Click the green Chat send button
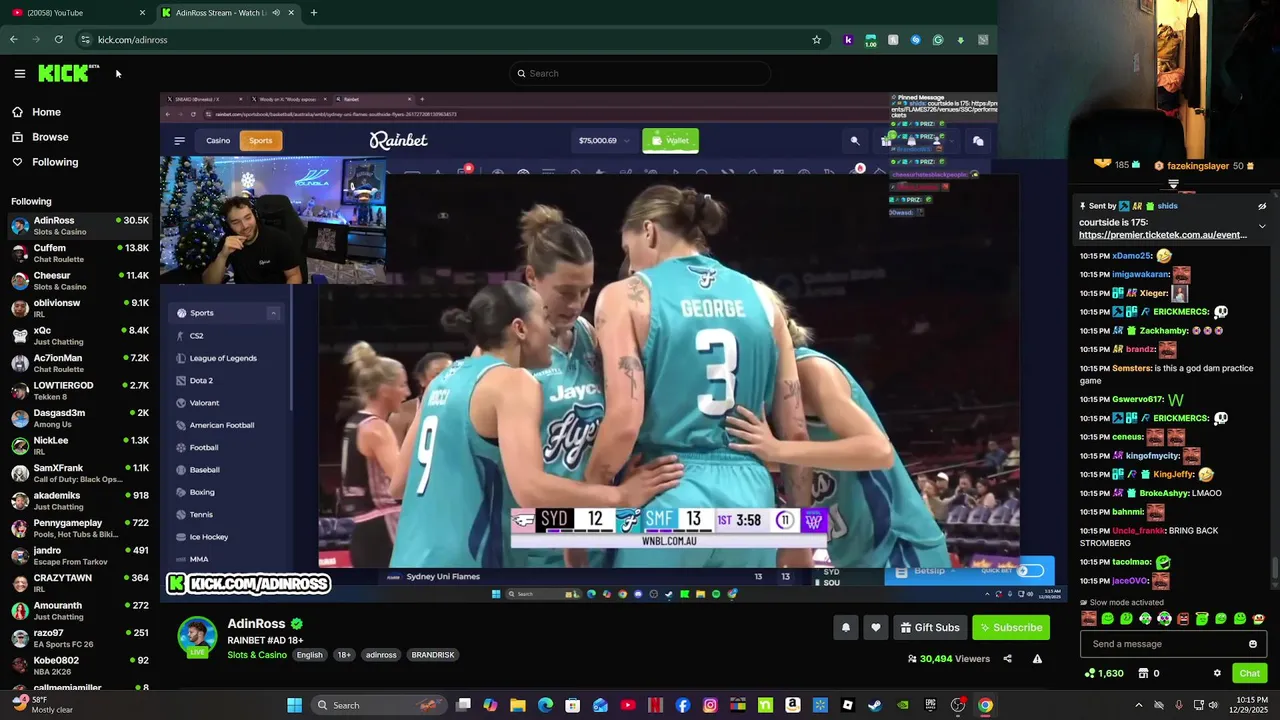This screenshot has height=720, width=1280. pyautogui.click(x=1249, y=673)
